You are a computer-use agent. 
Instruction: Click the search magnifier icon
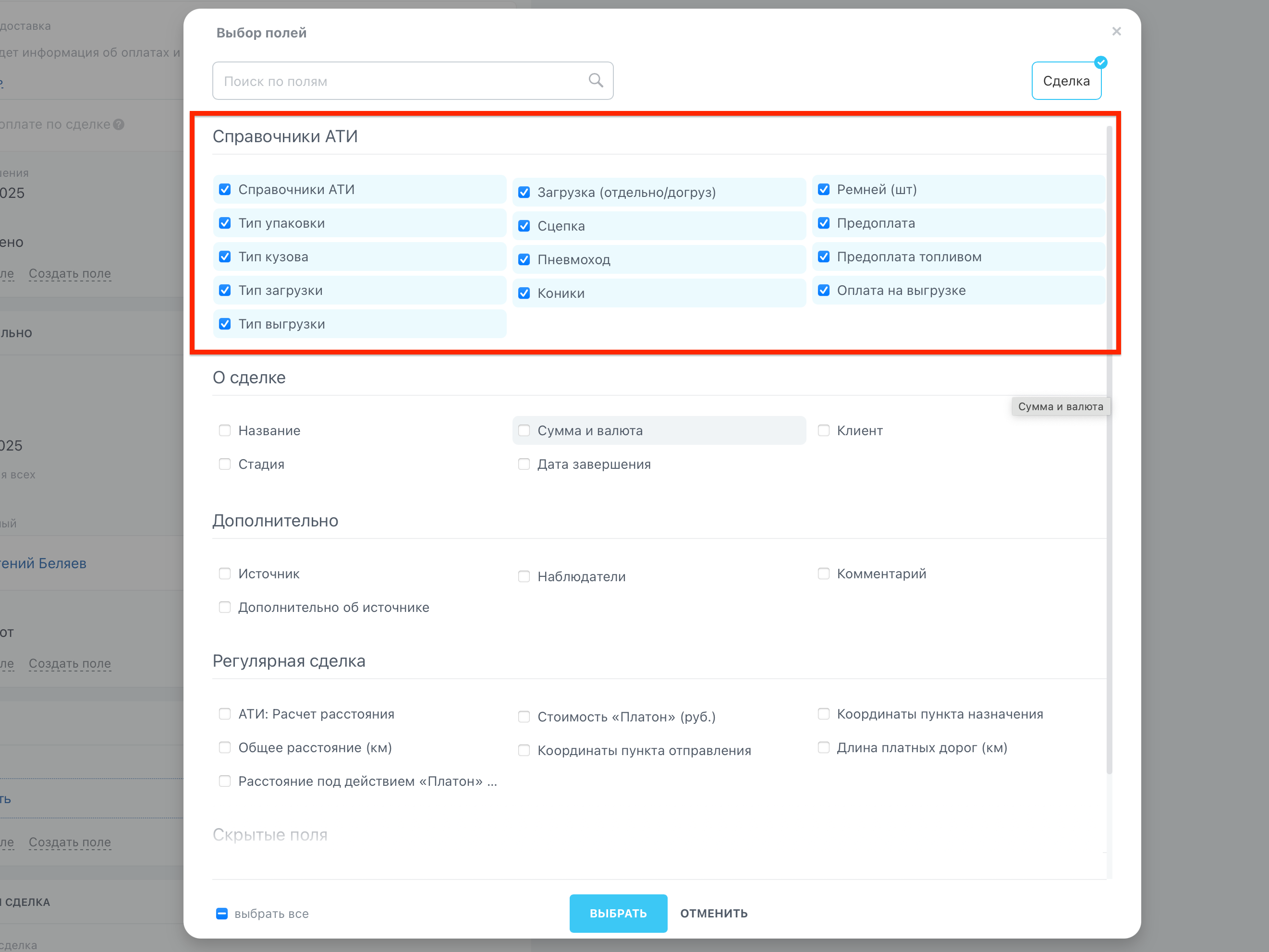[x=596, y=80]
